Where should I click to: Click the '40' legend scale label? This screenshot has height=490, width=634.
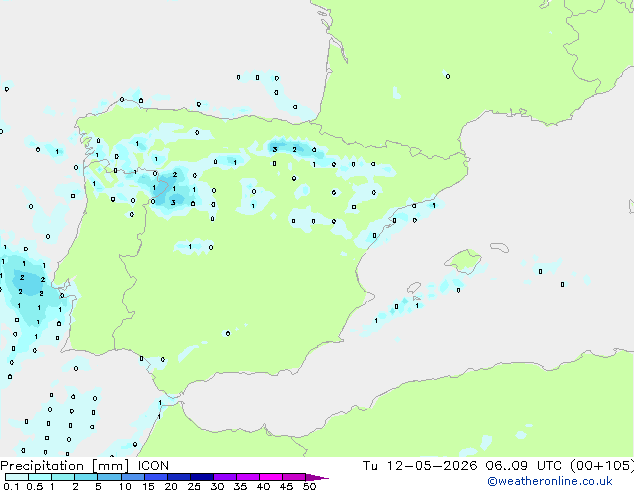click(x=263, y=486)
